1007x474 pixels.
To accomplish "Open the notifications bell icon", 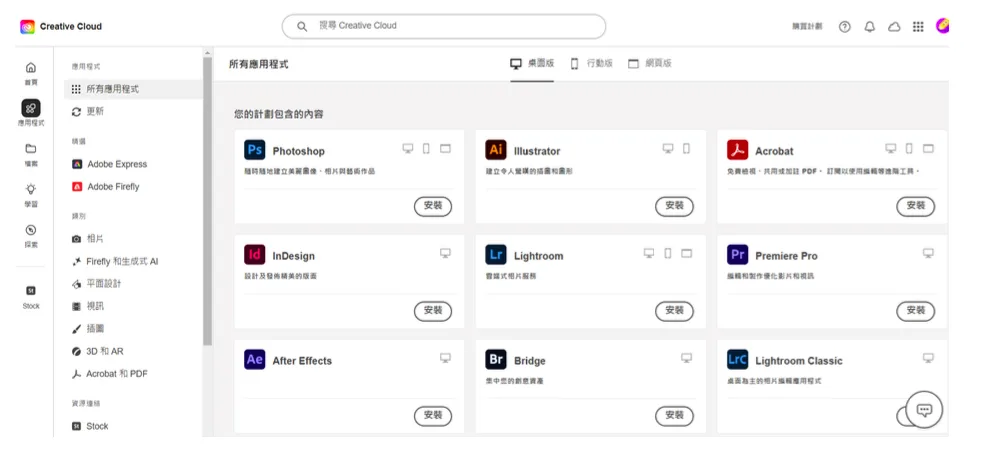I will [870, 26].
